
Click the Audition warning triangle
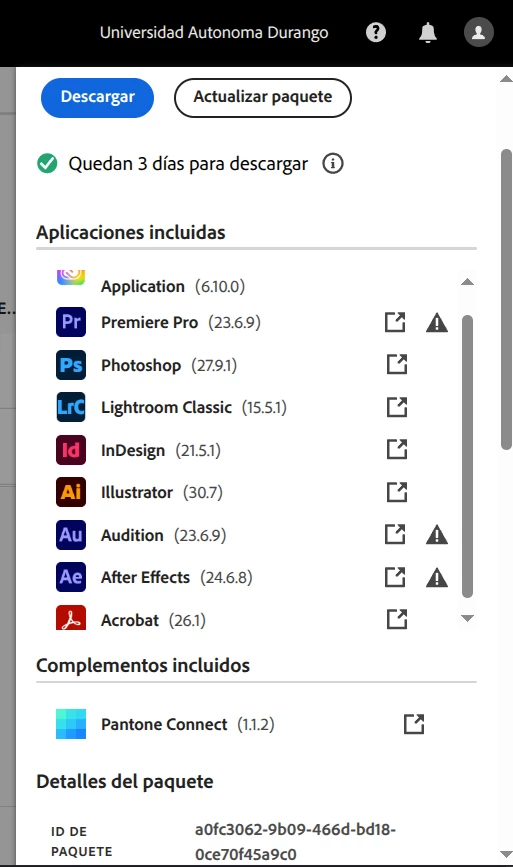(x=437, y=535)
